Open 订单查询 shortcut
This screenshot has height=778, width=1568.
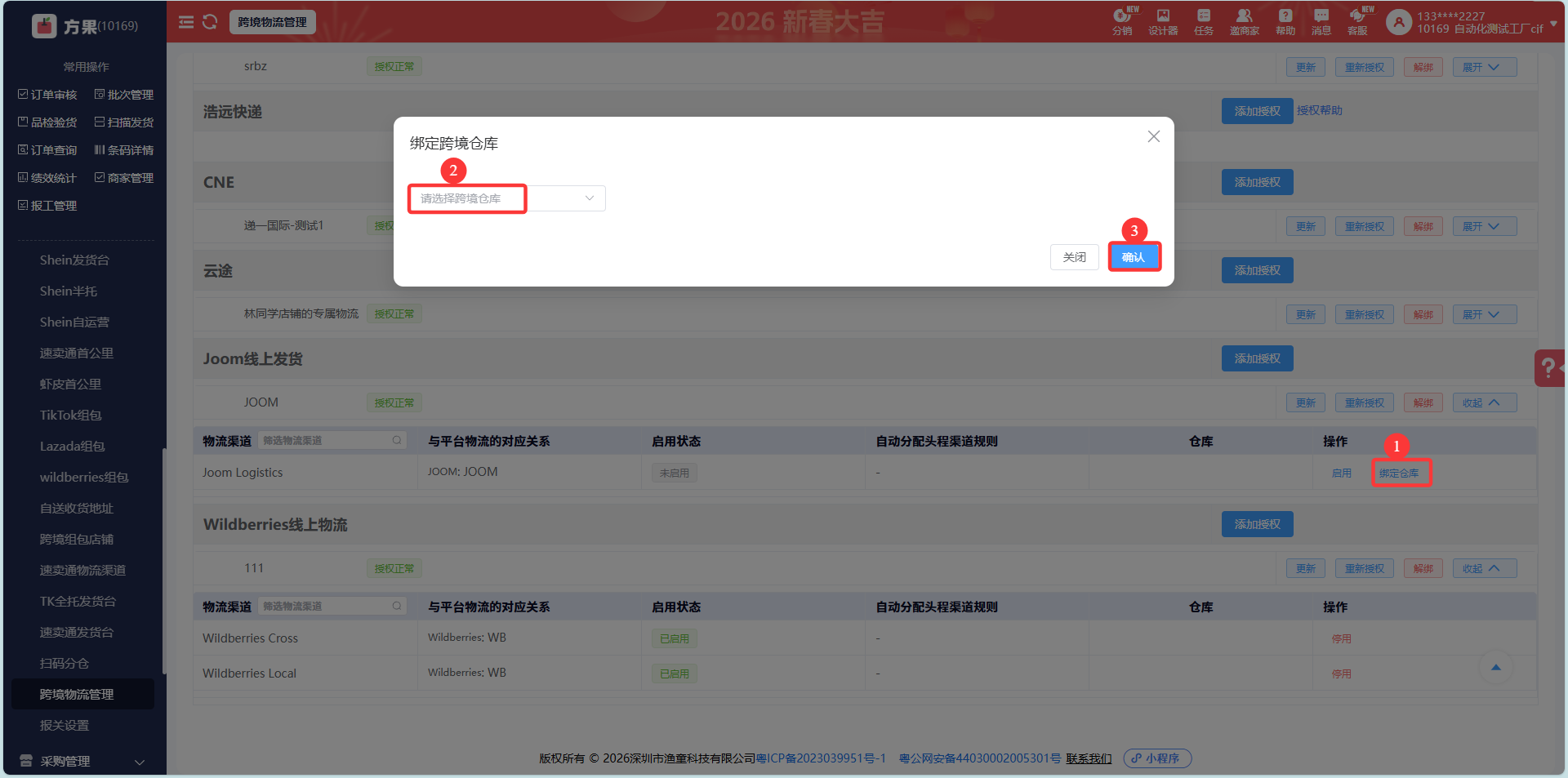tap(47, 150)
